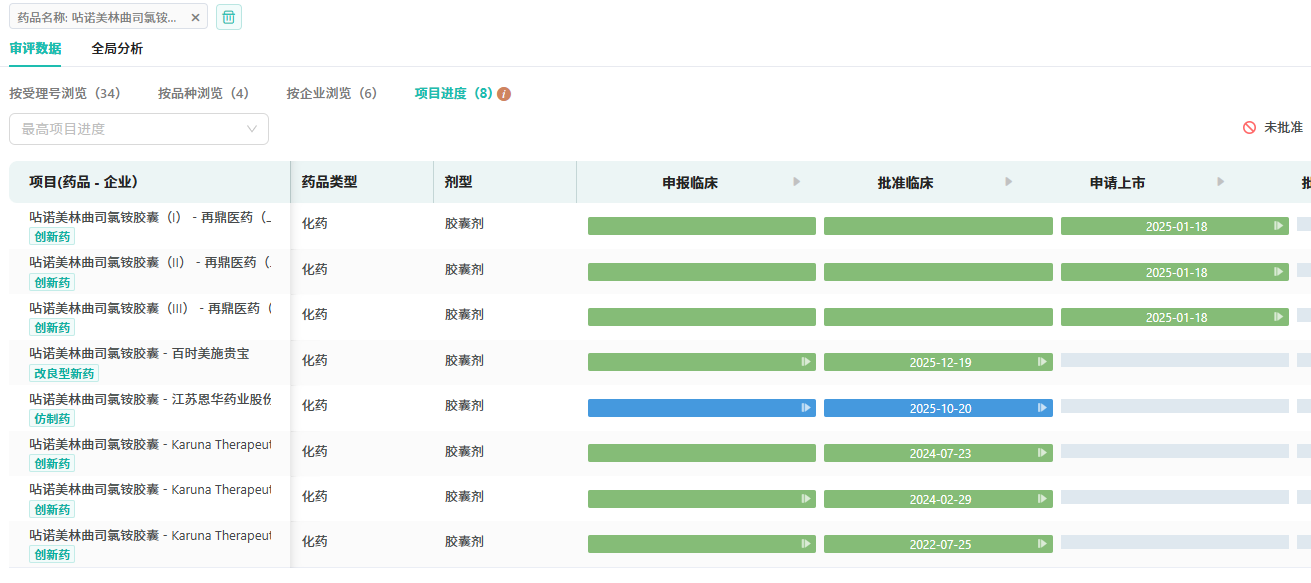Click arrow icon after 申请上市 column header
The width and height of the screenshot is (1311, 583).
1221,182
